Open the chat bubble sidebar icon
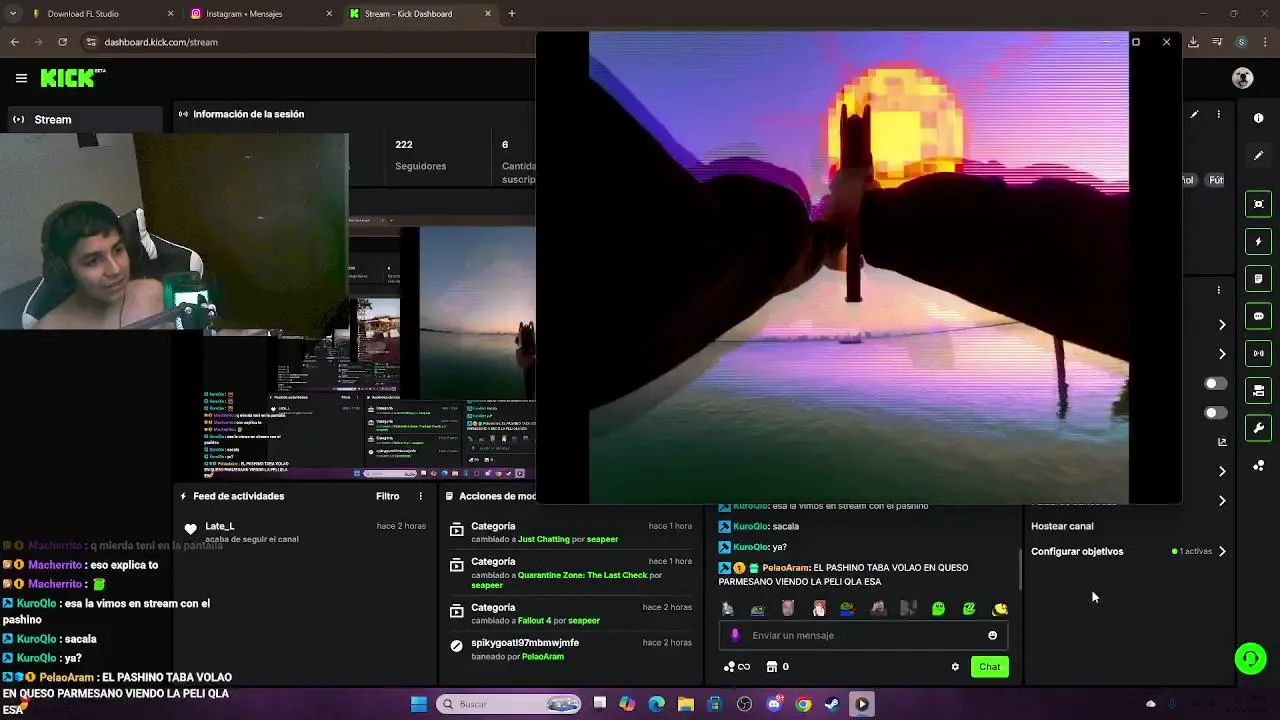This screenshot has height=720, width=1280. click(x=1258, y=316)
